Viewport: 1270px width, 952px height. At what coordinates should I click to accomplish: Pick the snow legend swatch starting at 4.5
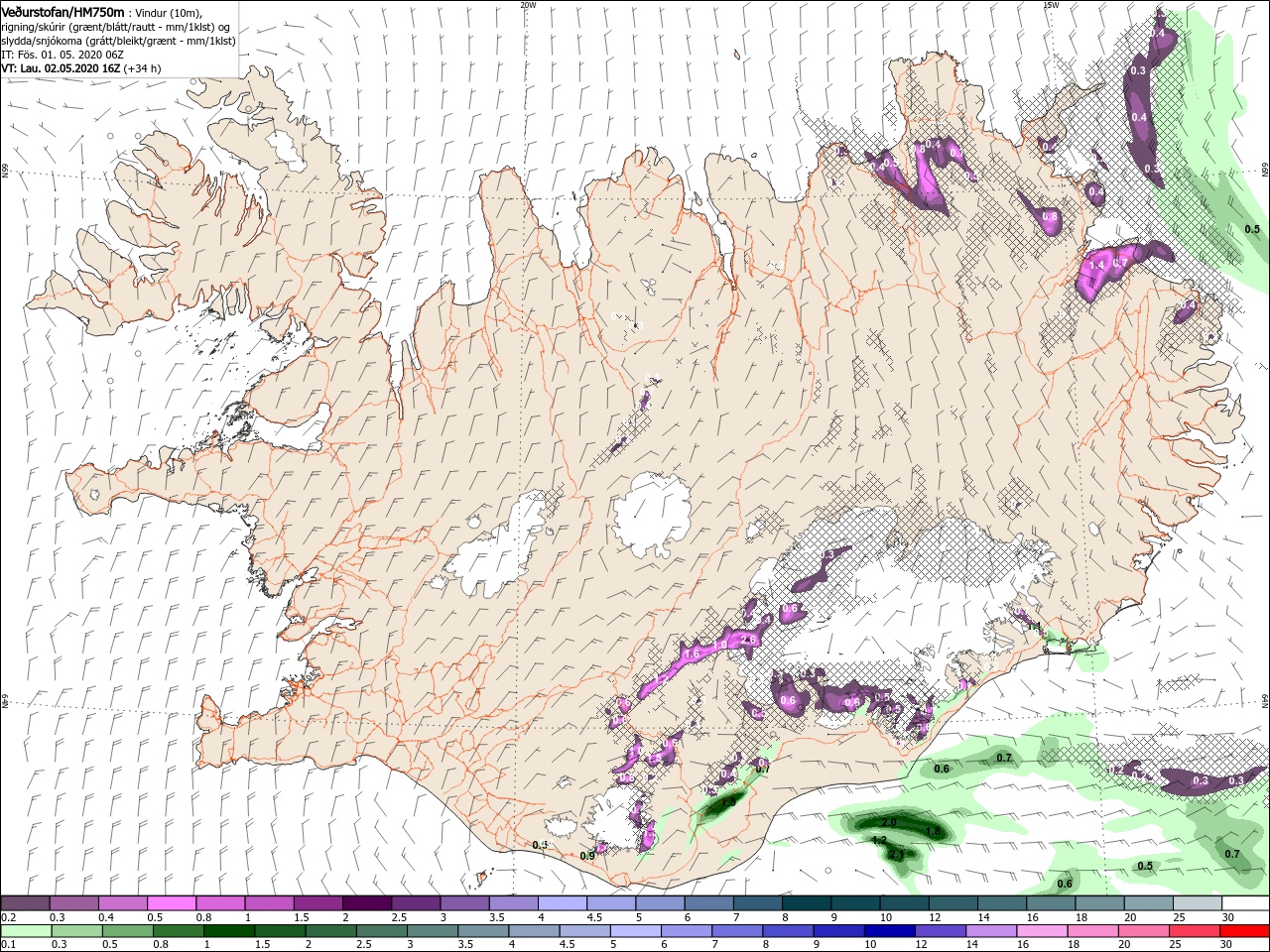610,902
